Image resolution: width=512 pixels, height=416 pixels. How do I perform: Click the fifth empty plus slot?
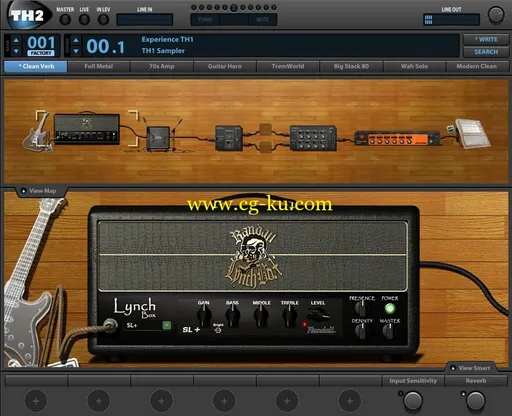[287, 401]
